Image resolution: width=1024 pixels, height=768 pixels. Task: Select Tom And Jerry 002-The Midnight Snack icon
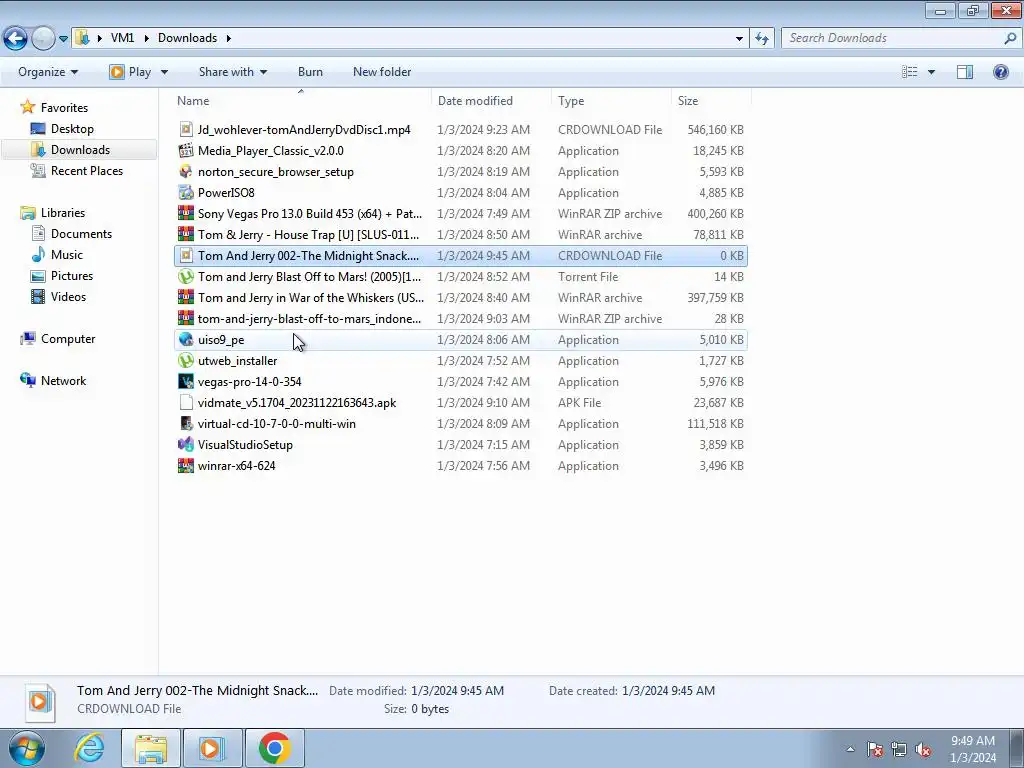pos(186,255)
